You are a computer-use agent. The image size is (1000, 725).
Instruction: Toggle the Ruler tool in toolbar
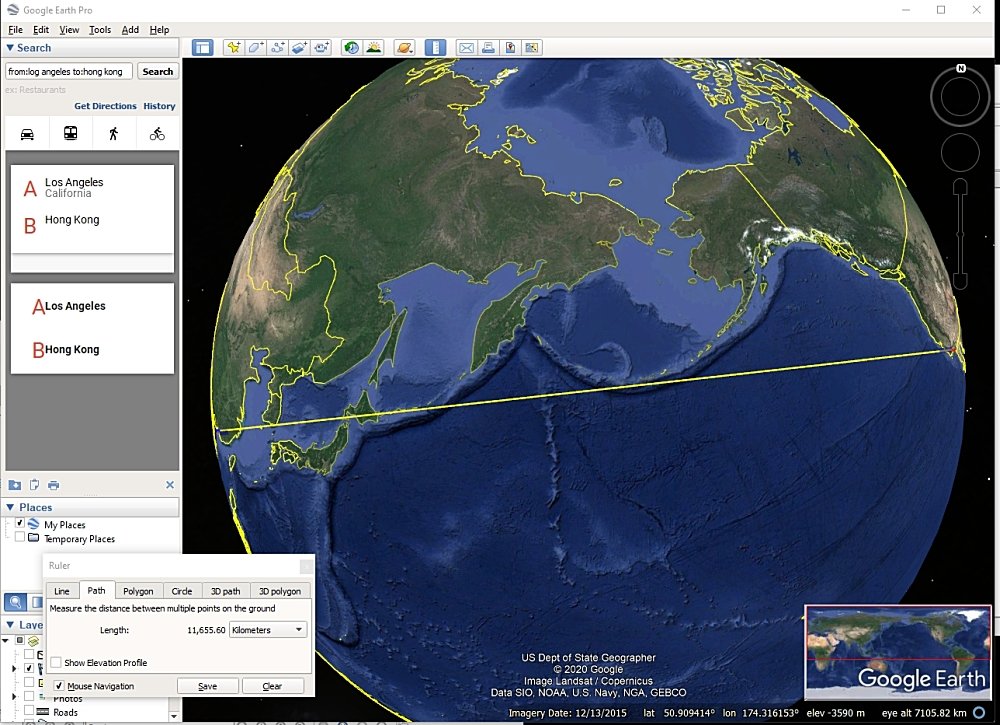point(436,48)
